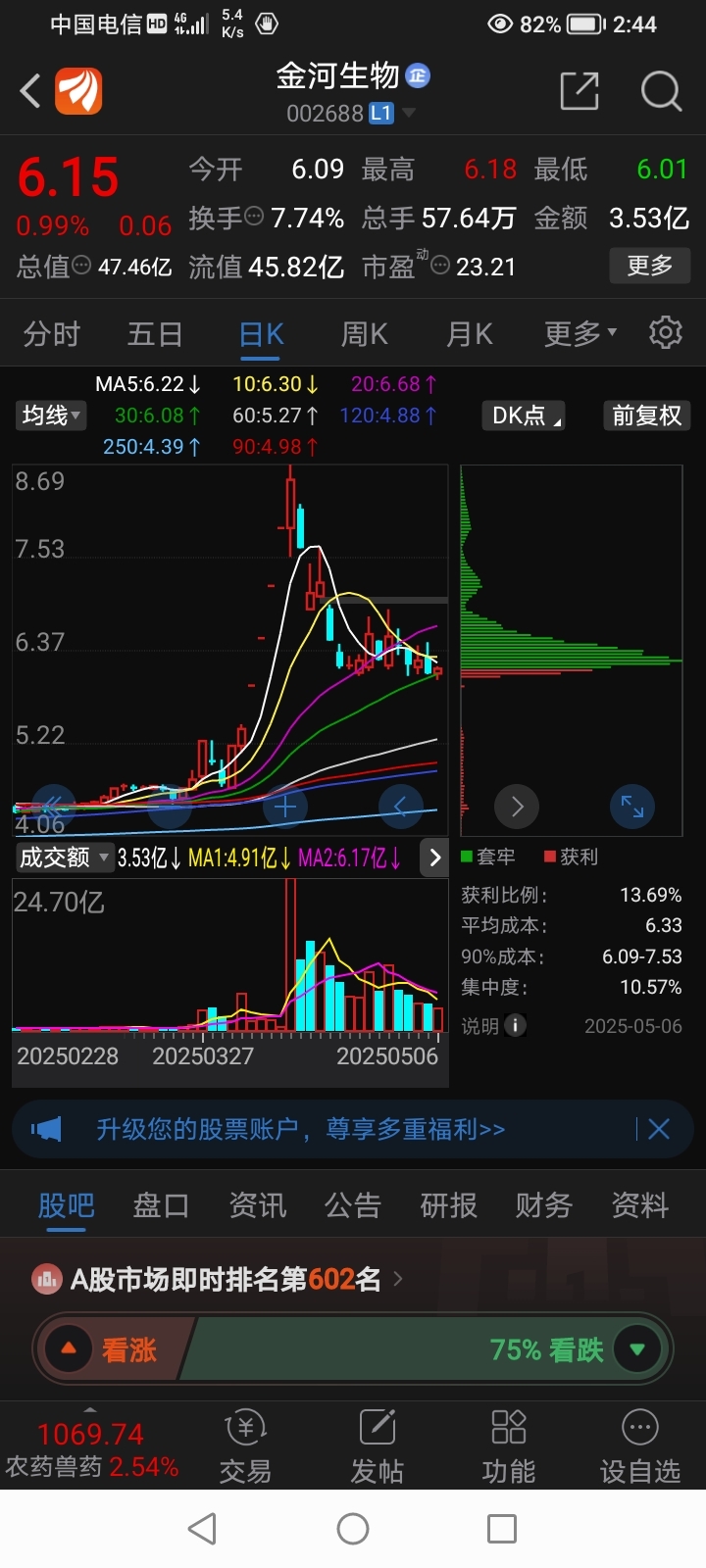Tap the right arrow in chip distribution

point(517,807)
